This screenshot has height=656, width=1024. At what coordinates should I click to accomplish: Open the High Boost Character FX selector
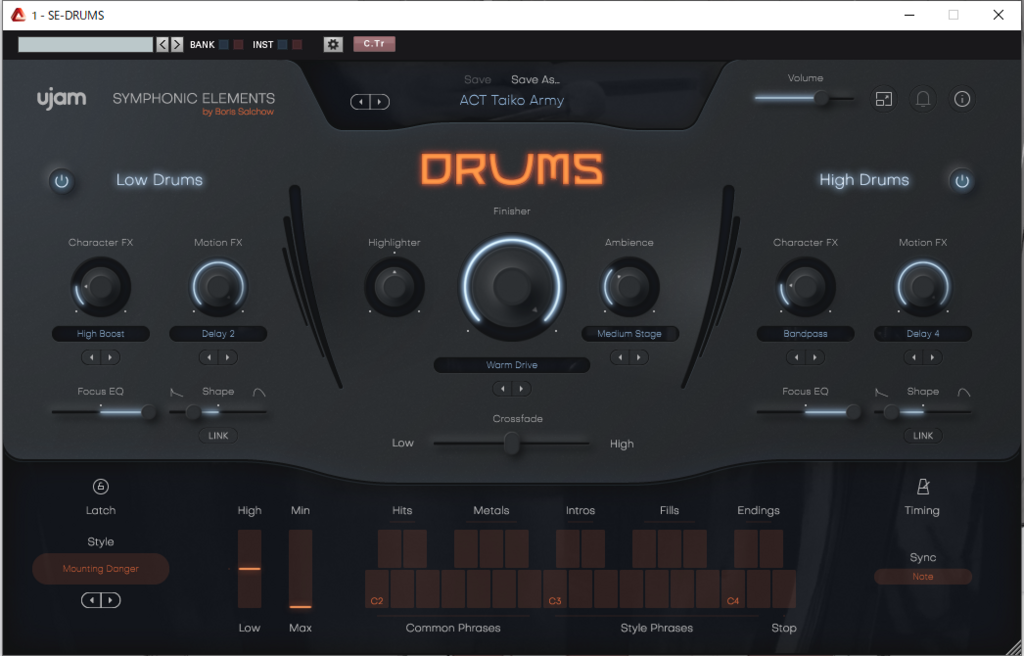point(101,334)
